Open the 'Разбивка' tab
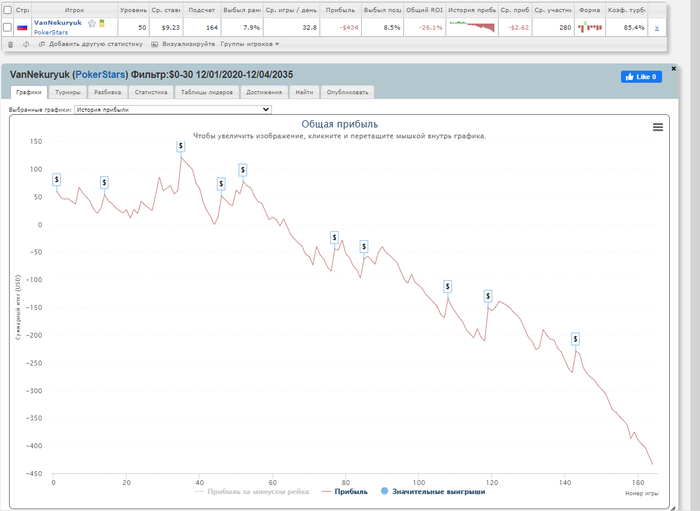 (108, 92)
